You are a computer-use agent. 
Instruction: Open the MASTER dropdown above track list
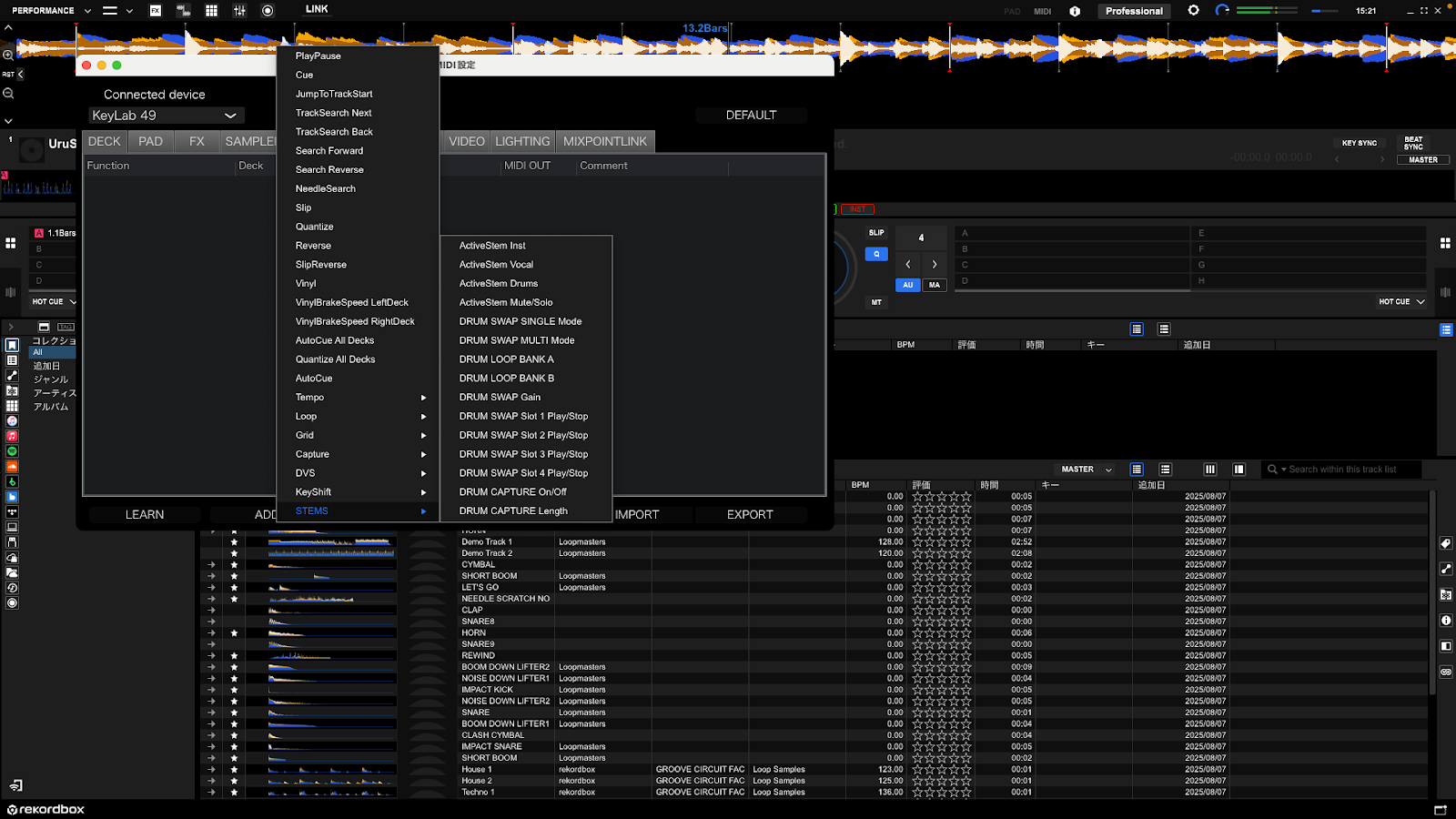pos(1086,470)
